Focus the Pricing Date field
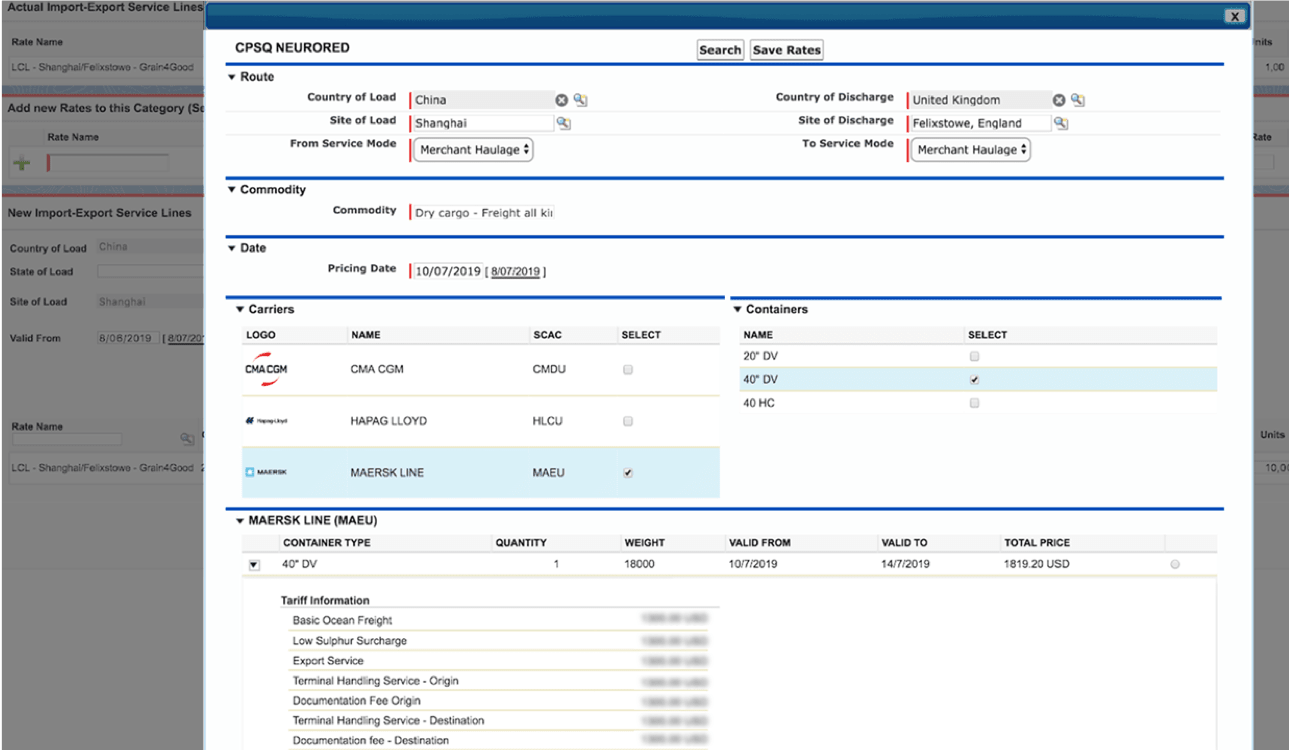The height and width of the screenshot is (750, 1289). pyautogui.click(x=446, y=271)
